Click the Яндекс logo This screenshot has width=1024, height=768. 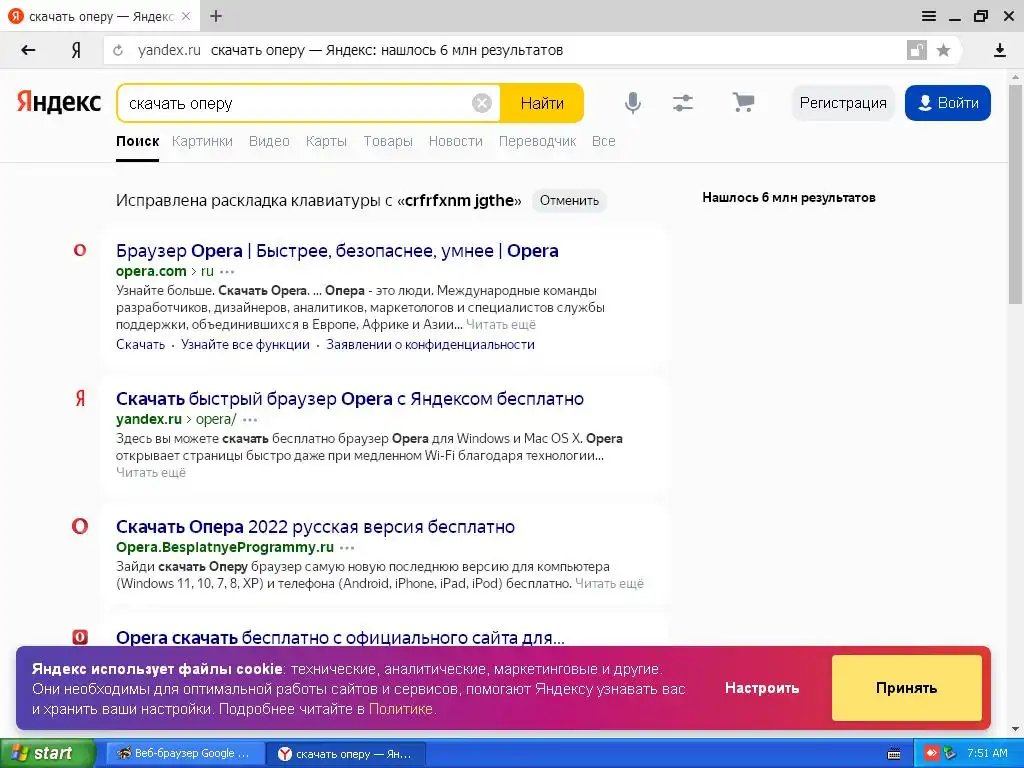59,103
